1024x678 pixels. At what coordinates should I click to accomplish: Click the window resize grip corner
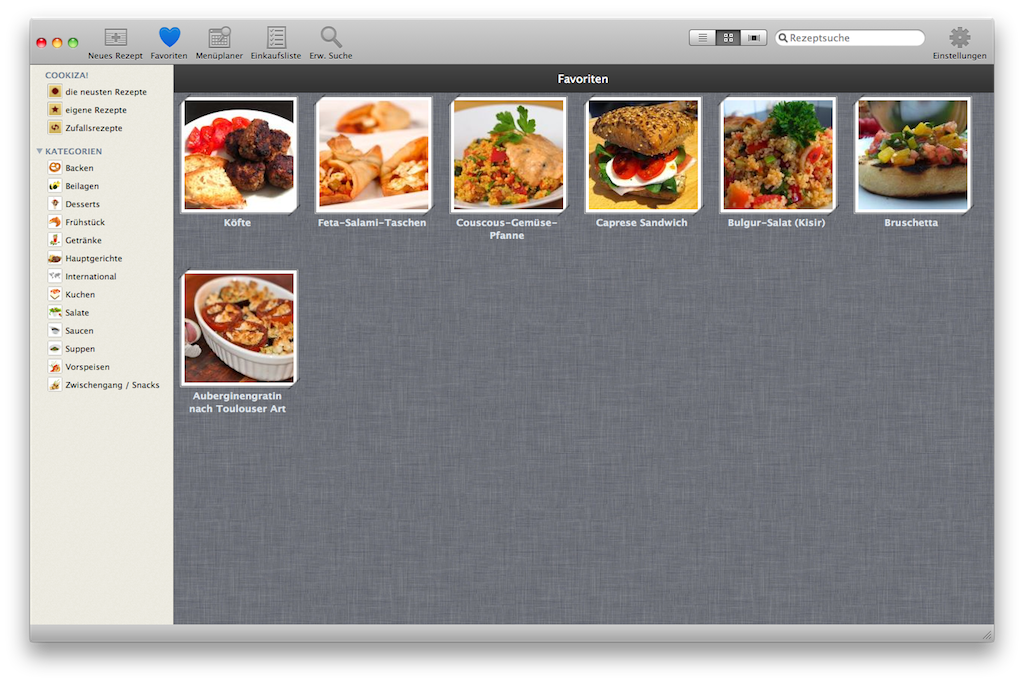point(987,636)
